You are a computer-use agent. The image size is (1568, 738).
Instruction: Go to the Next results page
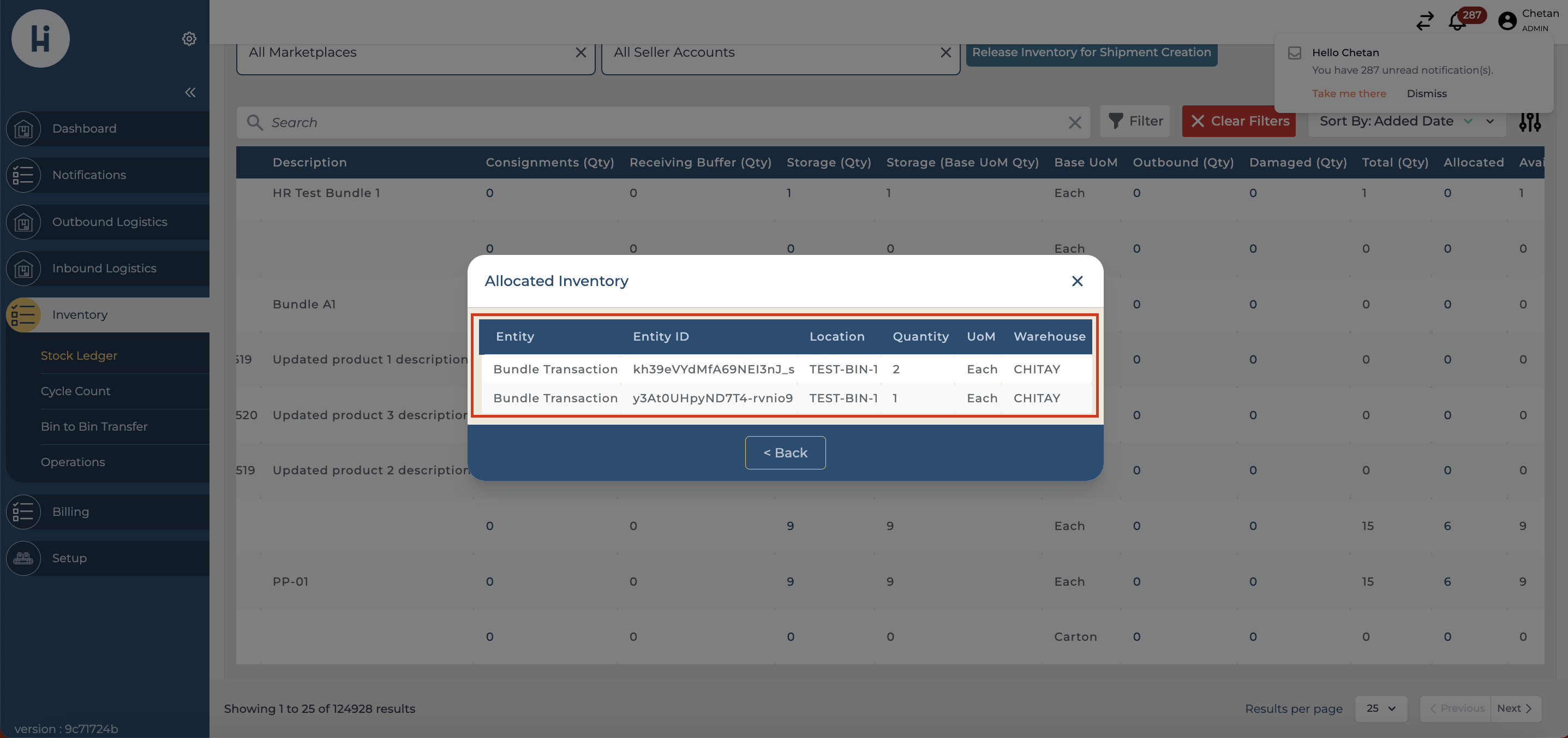[1514, 708]
